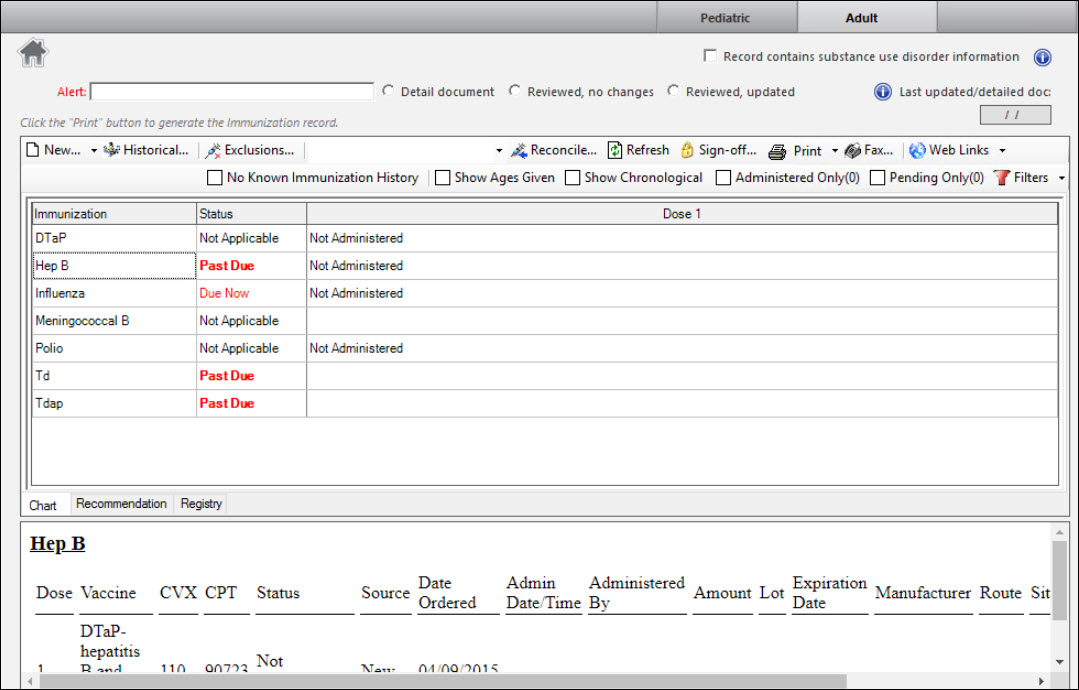Open the Fax option
Screen dimensions: 1079x690
[x=869, y=150]
